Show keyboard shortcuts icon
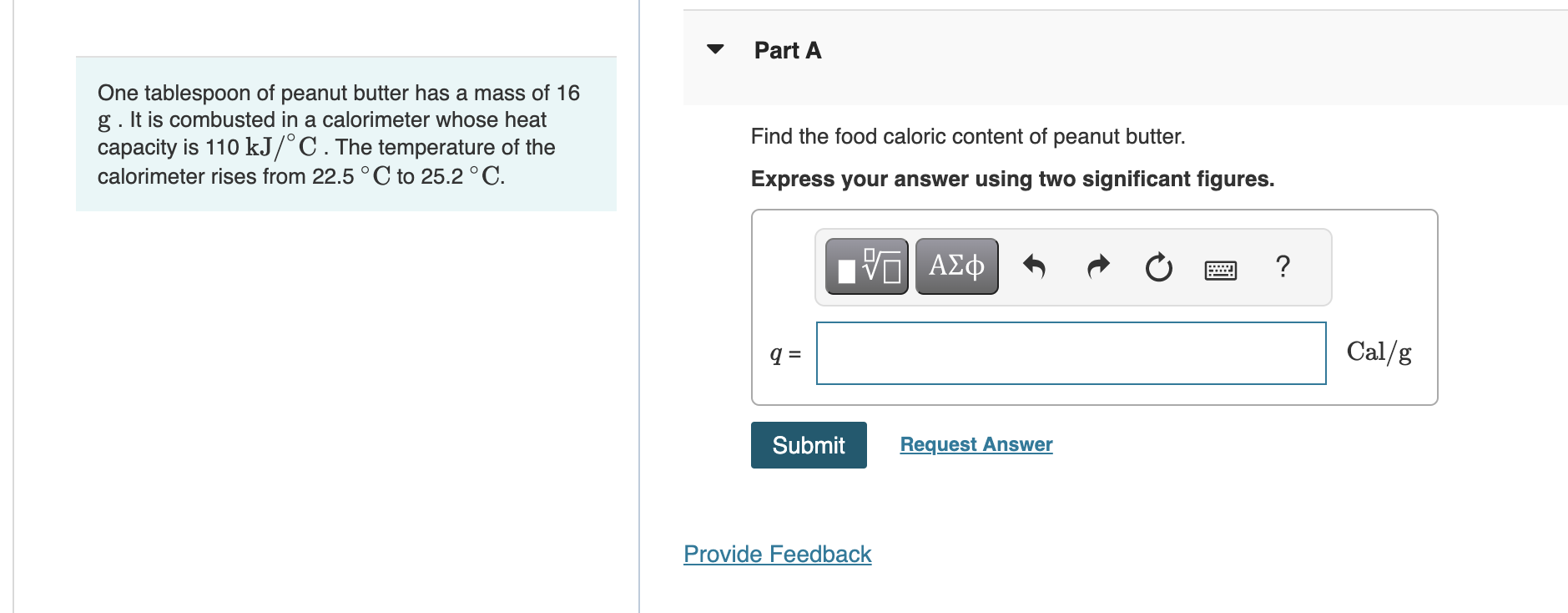The image size is (1568, 613). tap(1220, 269)
